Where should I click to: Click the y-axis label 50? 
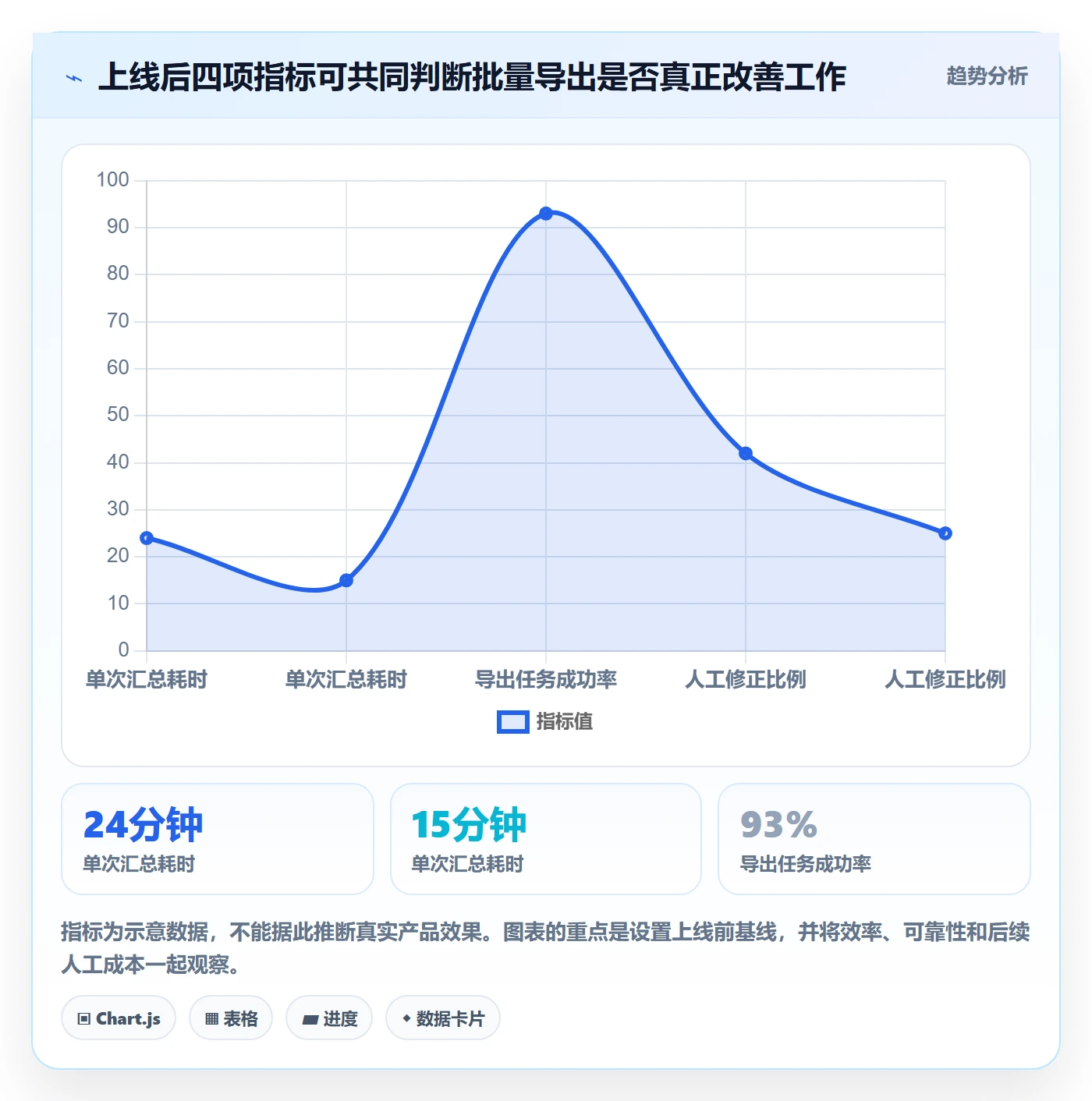[118, 415]
